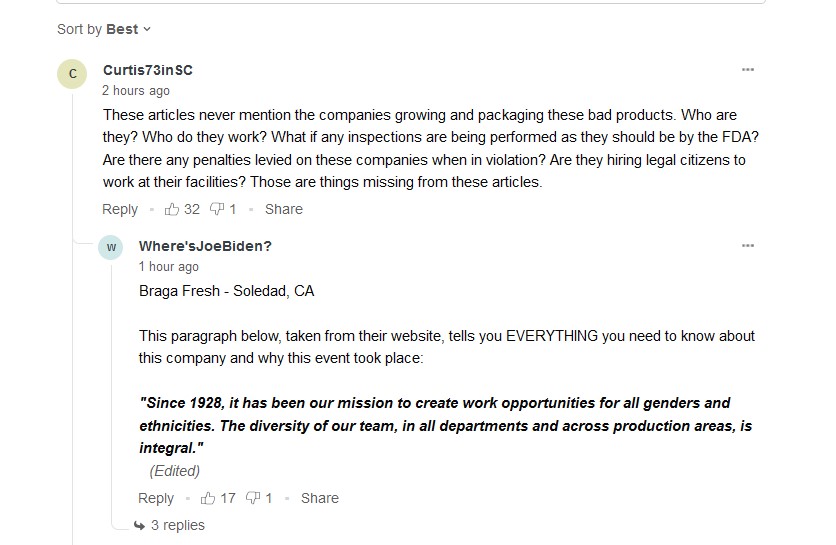Dislike the Curtis73inSC comment with the thumbs down
The height and width of the screenshot is (545, 836).
coord(217,209)
